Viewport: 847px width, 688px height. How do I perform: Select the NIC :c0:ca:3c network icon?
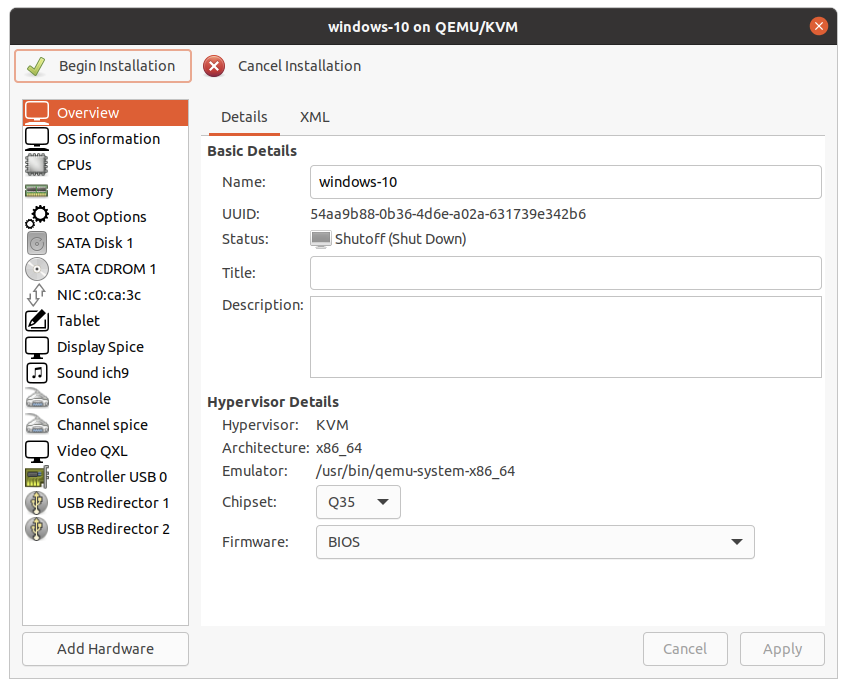[37, 295]
